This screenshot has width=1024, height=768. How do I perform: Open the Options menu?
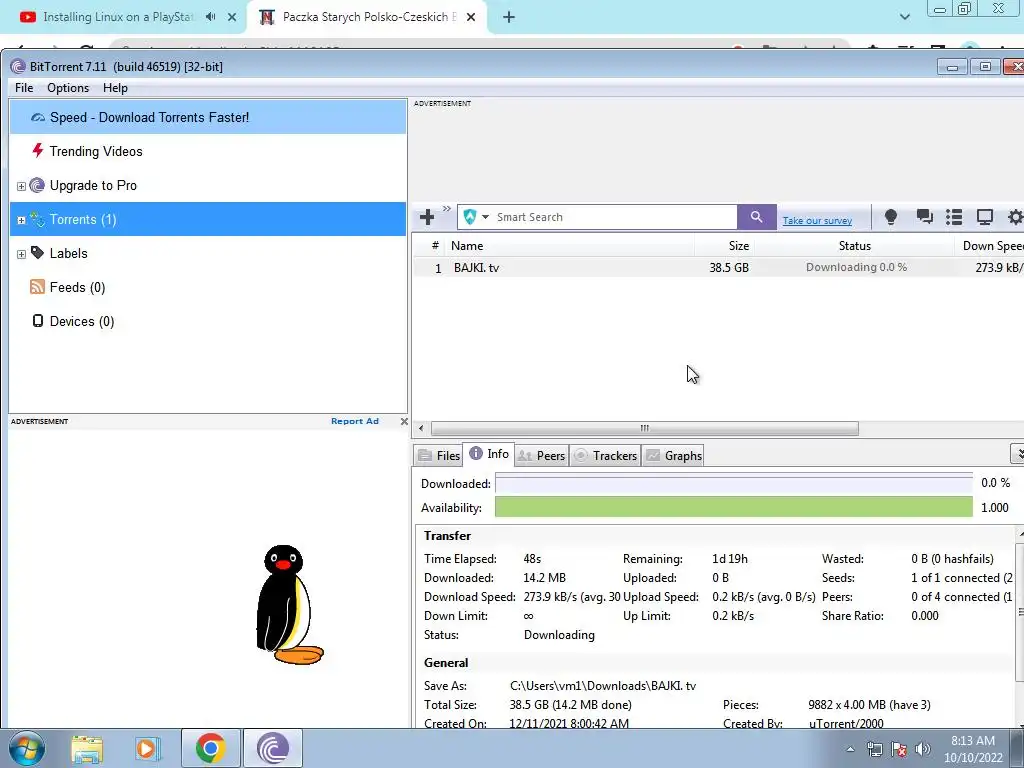tap(68, 88)
